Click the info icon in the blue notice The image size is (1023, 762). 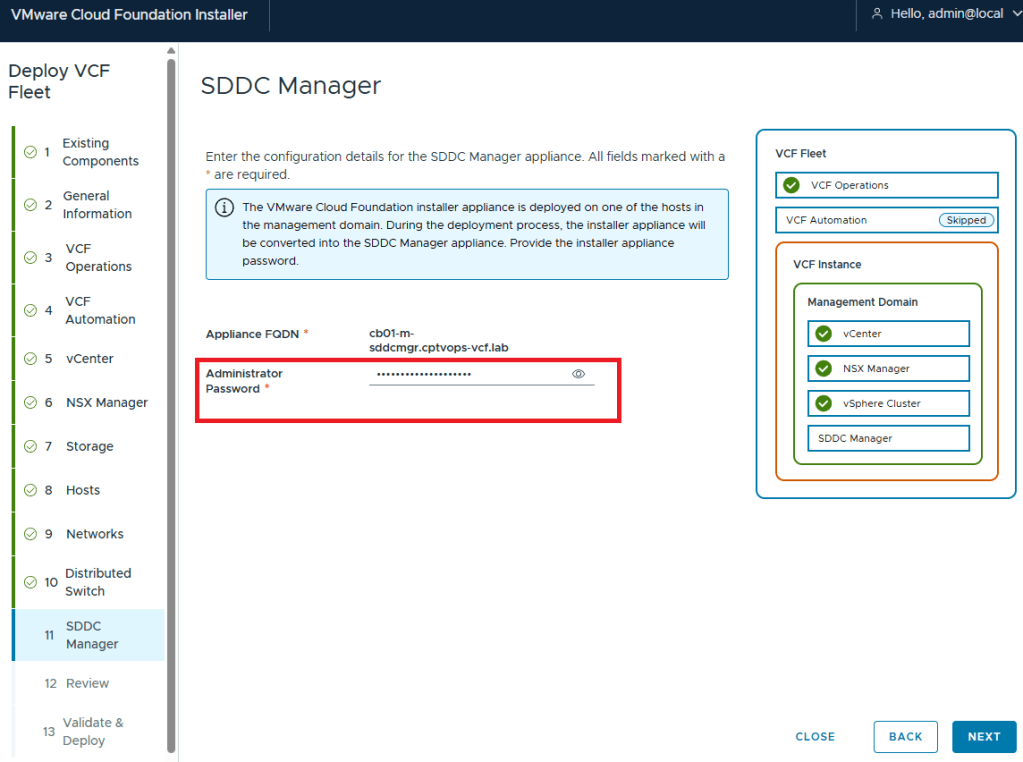point(225,208)
